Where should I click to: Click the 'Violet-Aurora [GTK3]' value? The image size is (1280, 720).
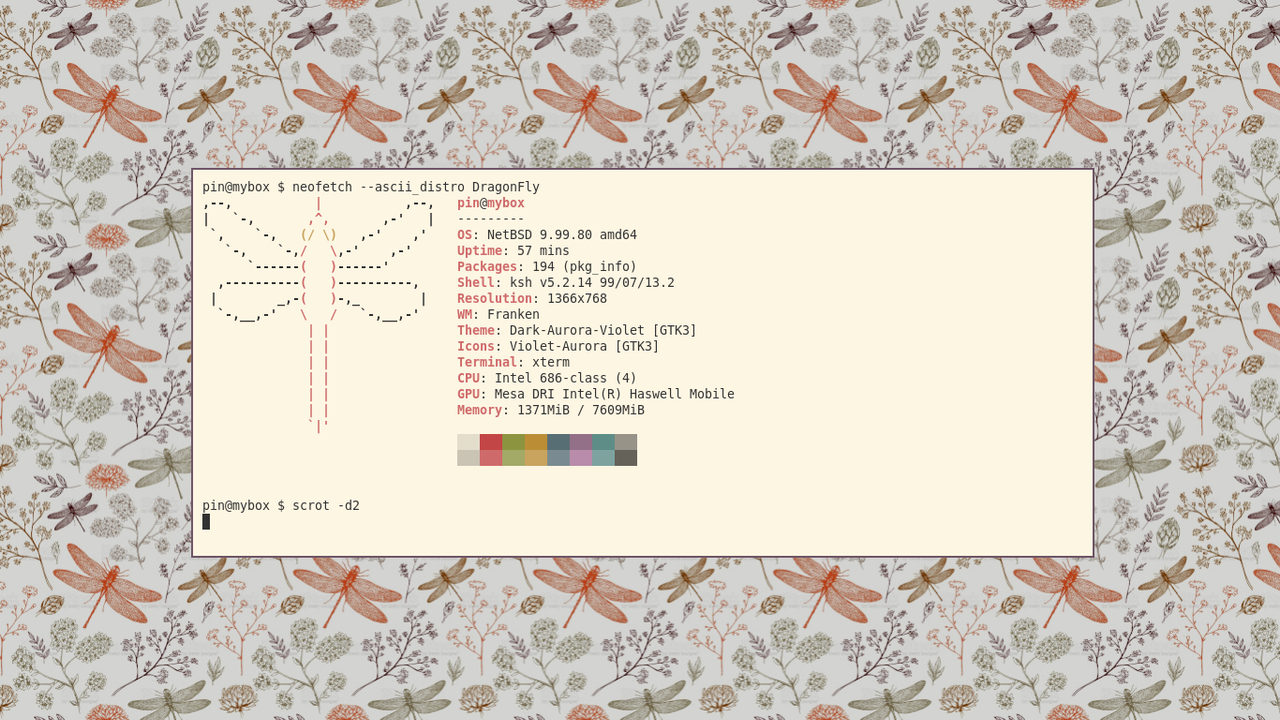(585, 347)
